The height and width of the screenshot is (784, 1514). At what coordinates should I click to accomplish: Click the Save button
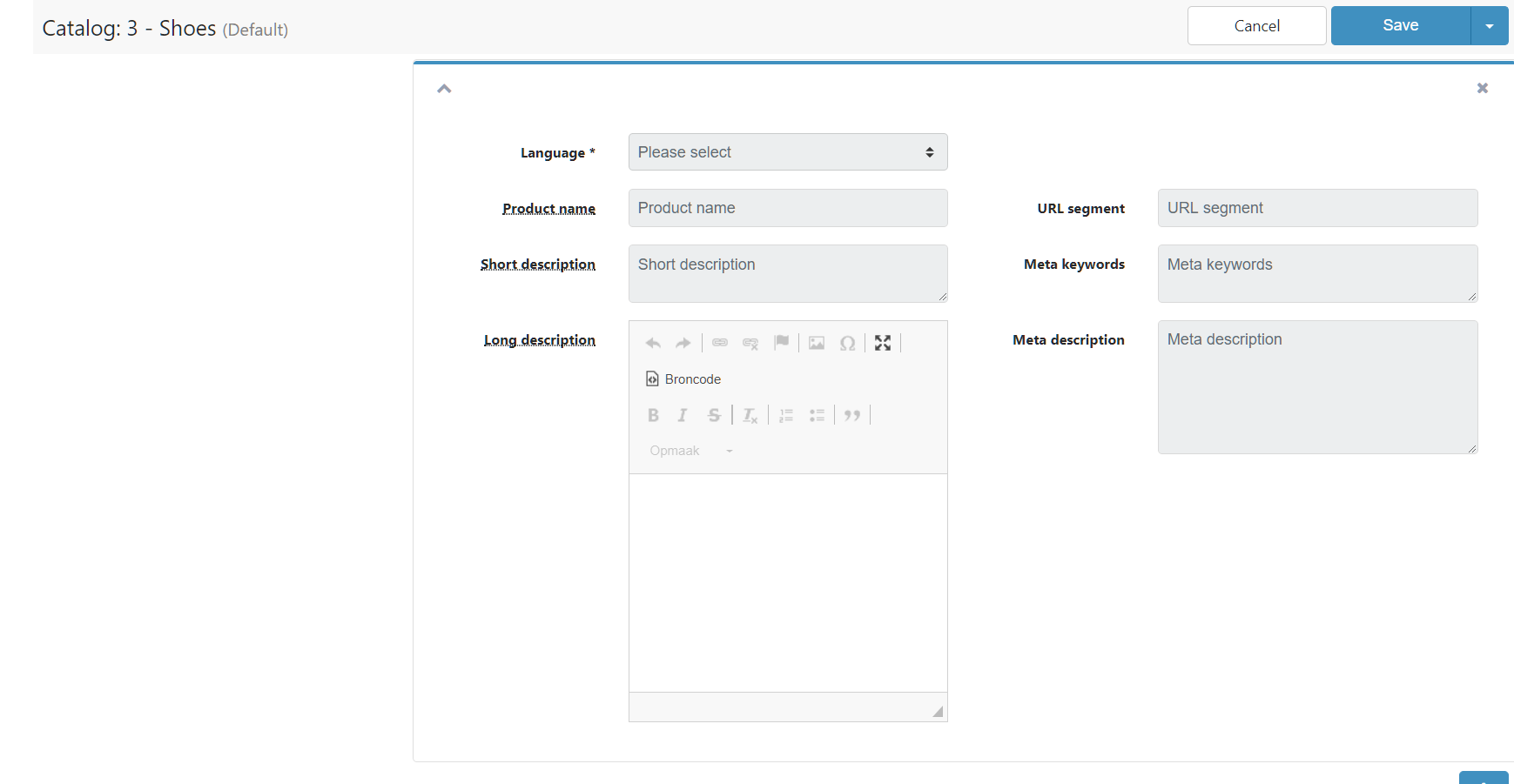1401,26
